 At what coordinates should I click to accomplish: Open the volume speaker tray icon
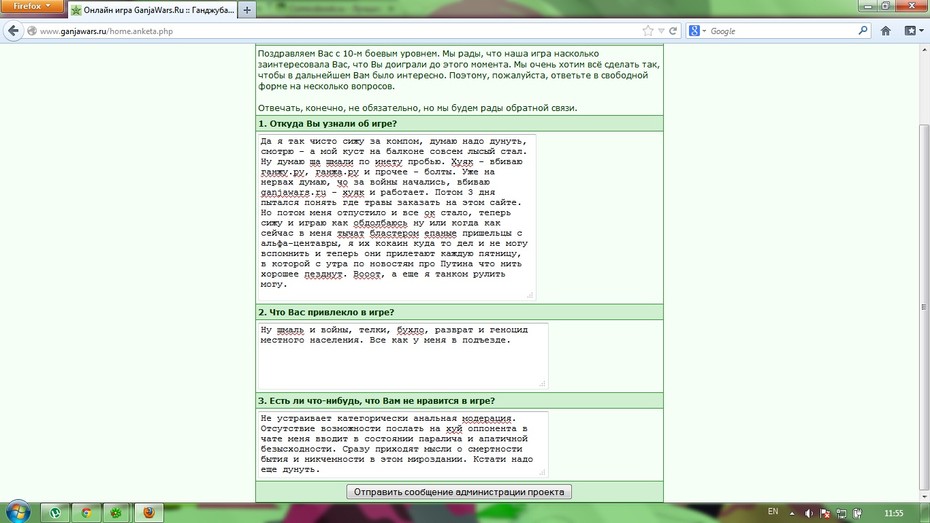tap(808, 513)
